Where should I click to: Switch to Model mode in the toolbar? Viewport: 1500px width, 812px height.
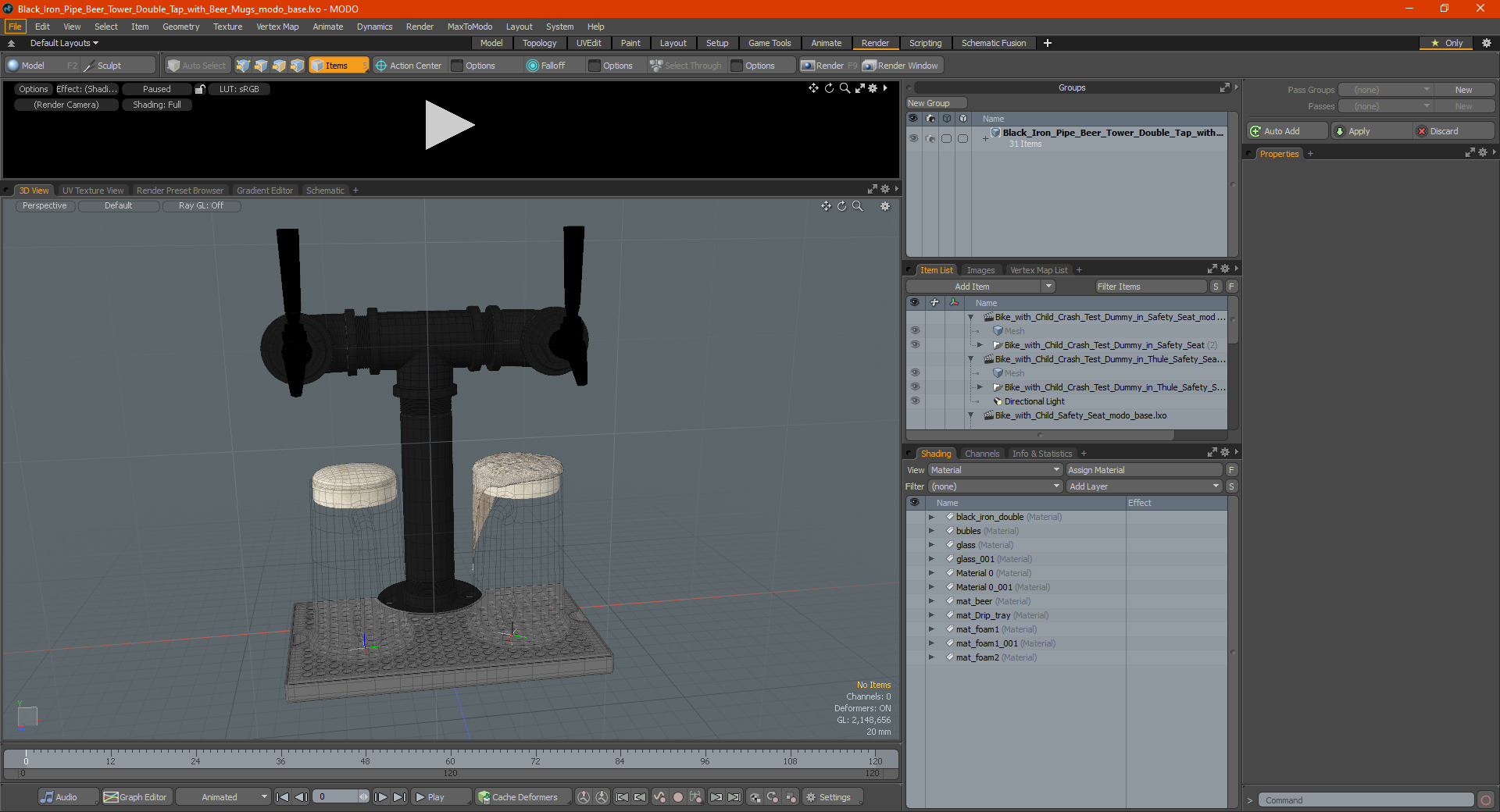coord(41,66)
